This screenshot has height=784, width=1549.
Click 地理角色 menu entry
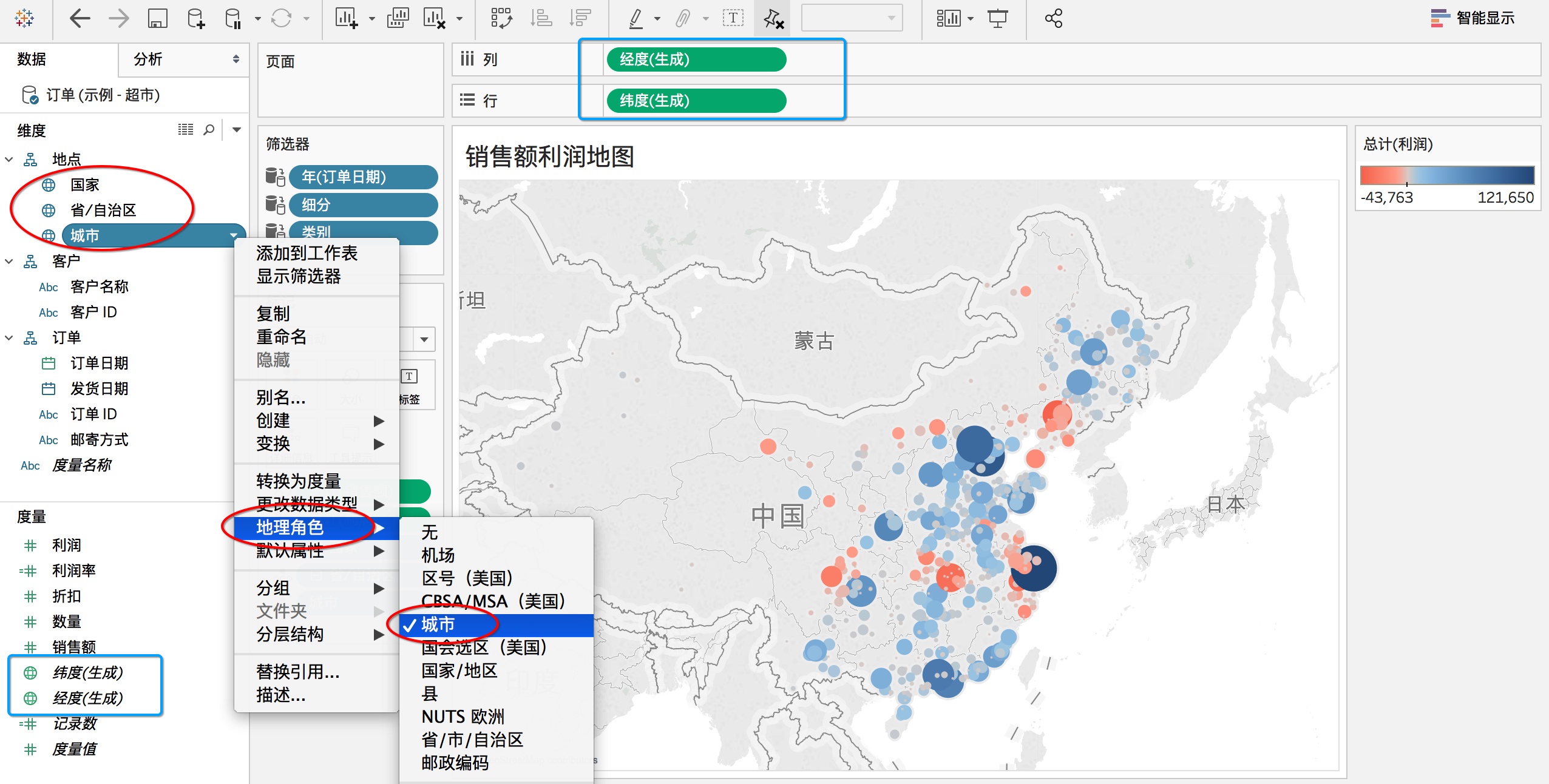pyautogui.click(x=317, y=527)
